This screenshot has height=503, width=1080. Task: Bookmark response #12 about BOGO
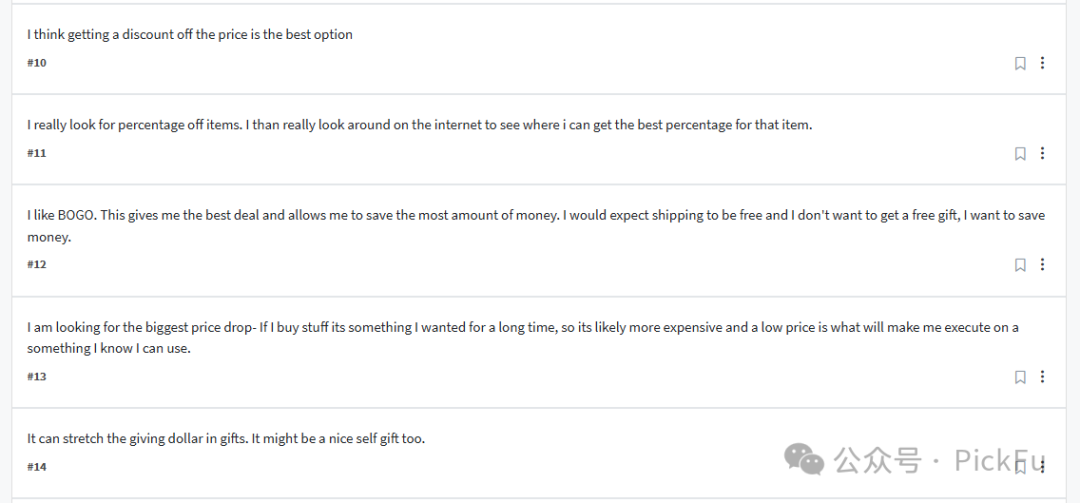click(x=1020, y=265)
